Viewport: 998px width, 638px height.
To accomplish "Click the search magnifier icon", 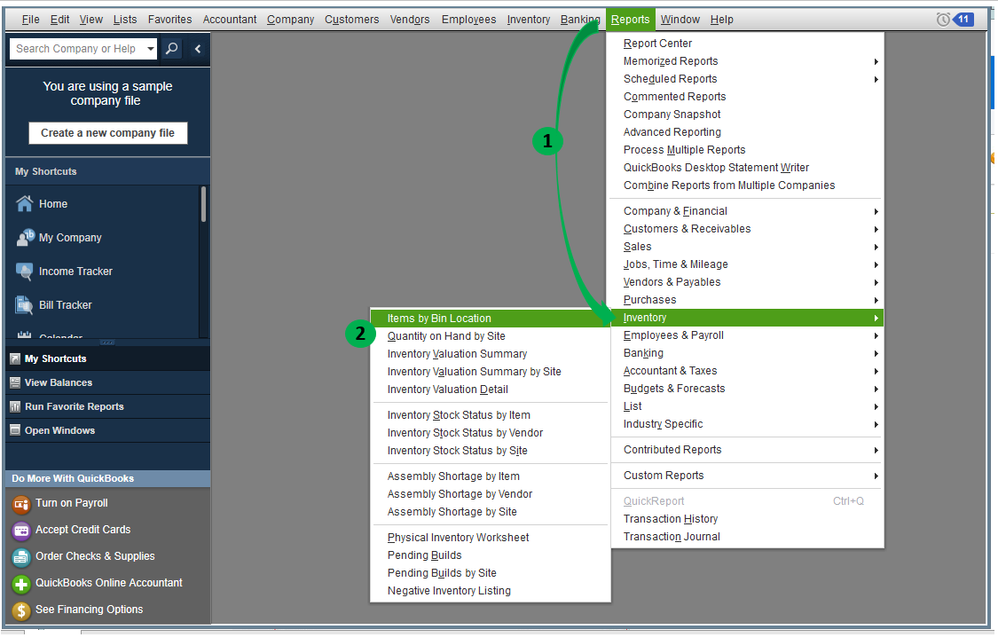I will [172, 48].
